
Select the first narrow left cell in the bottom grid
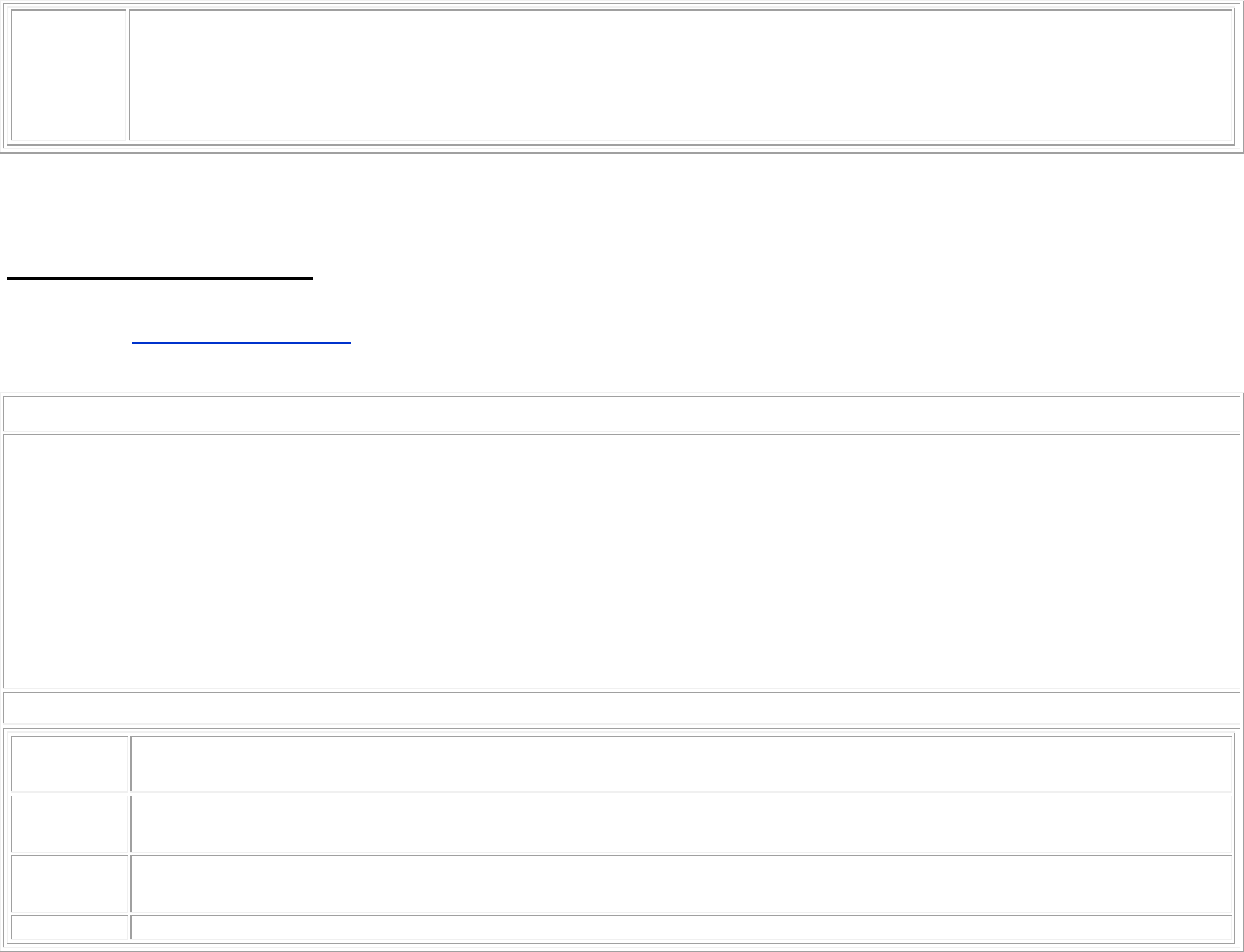pos(69,763)
